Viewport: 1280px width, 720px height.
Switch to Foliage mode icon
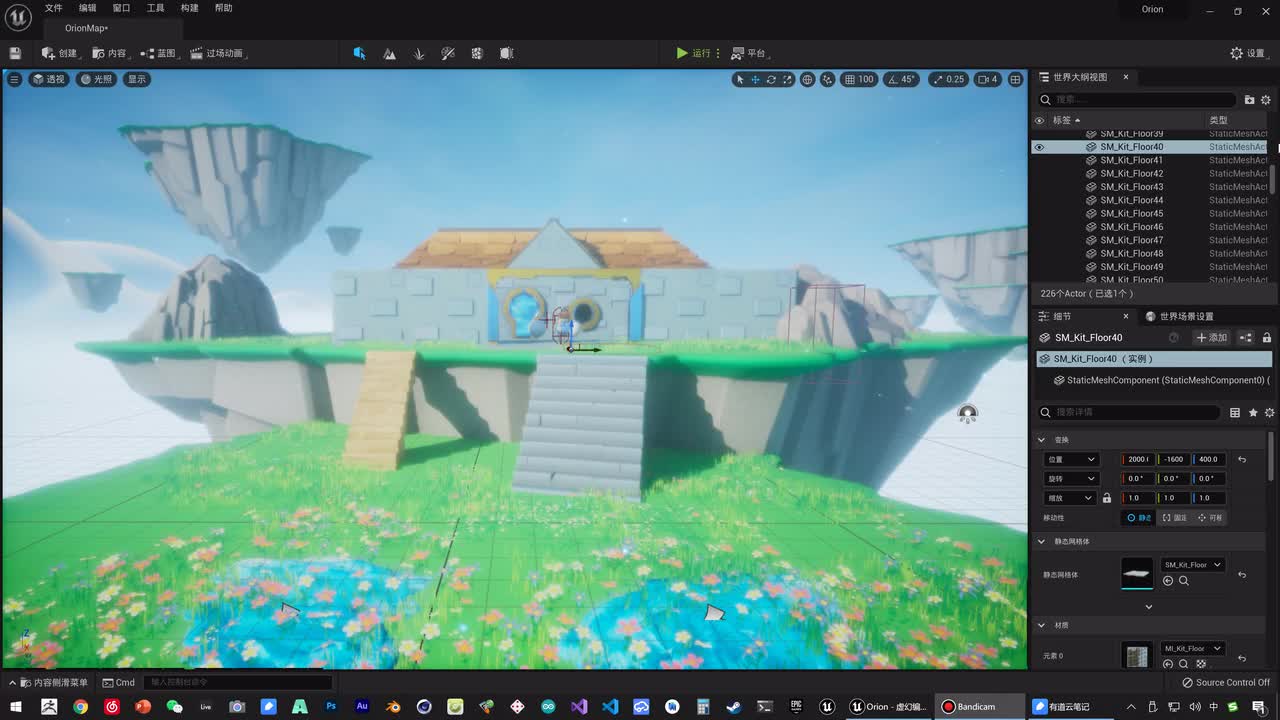pos(419,53)
